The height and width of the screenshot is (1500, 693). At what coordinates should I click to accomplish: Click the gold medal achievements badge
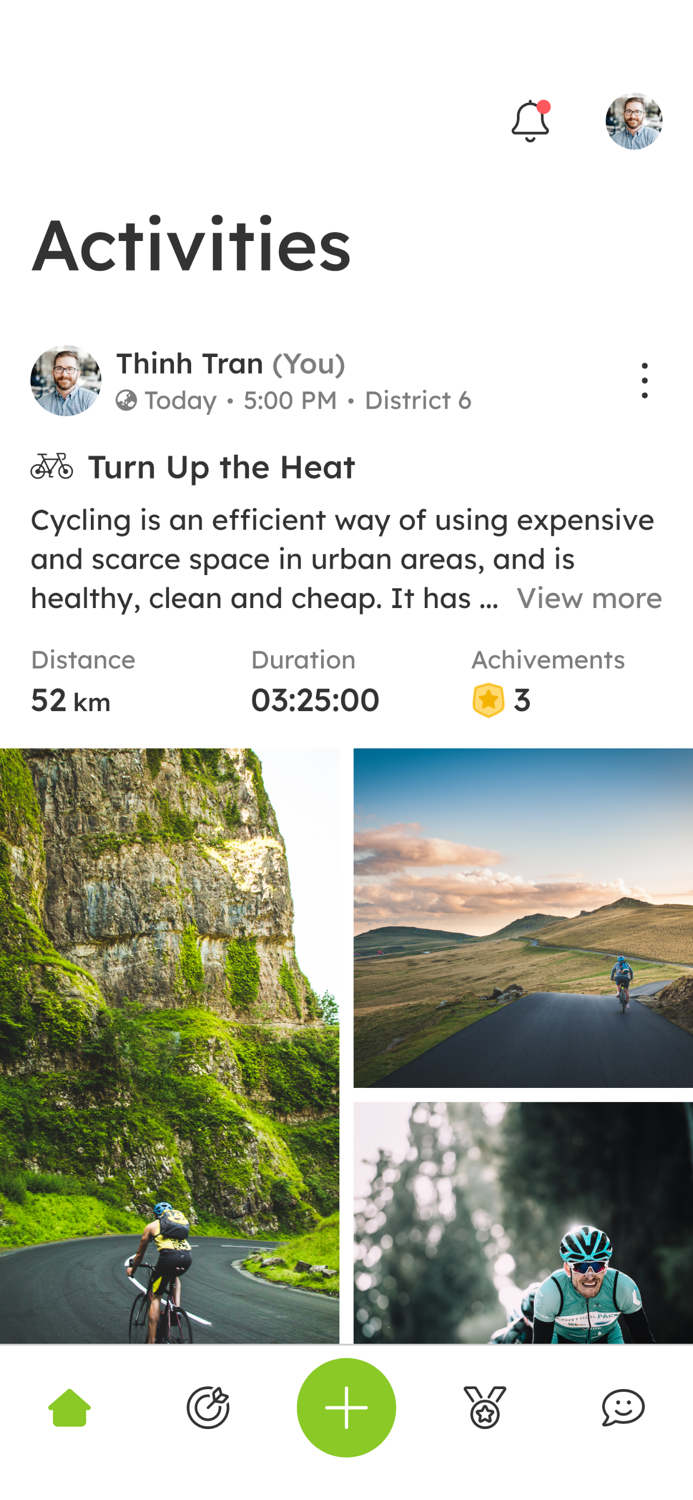click(x=487, y=700)
